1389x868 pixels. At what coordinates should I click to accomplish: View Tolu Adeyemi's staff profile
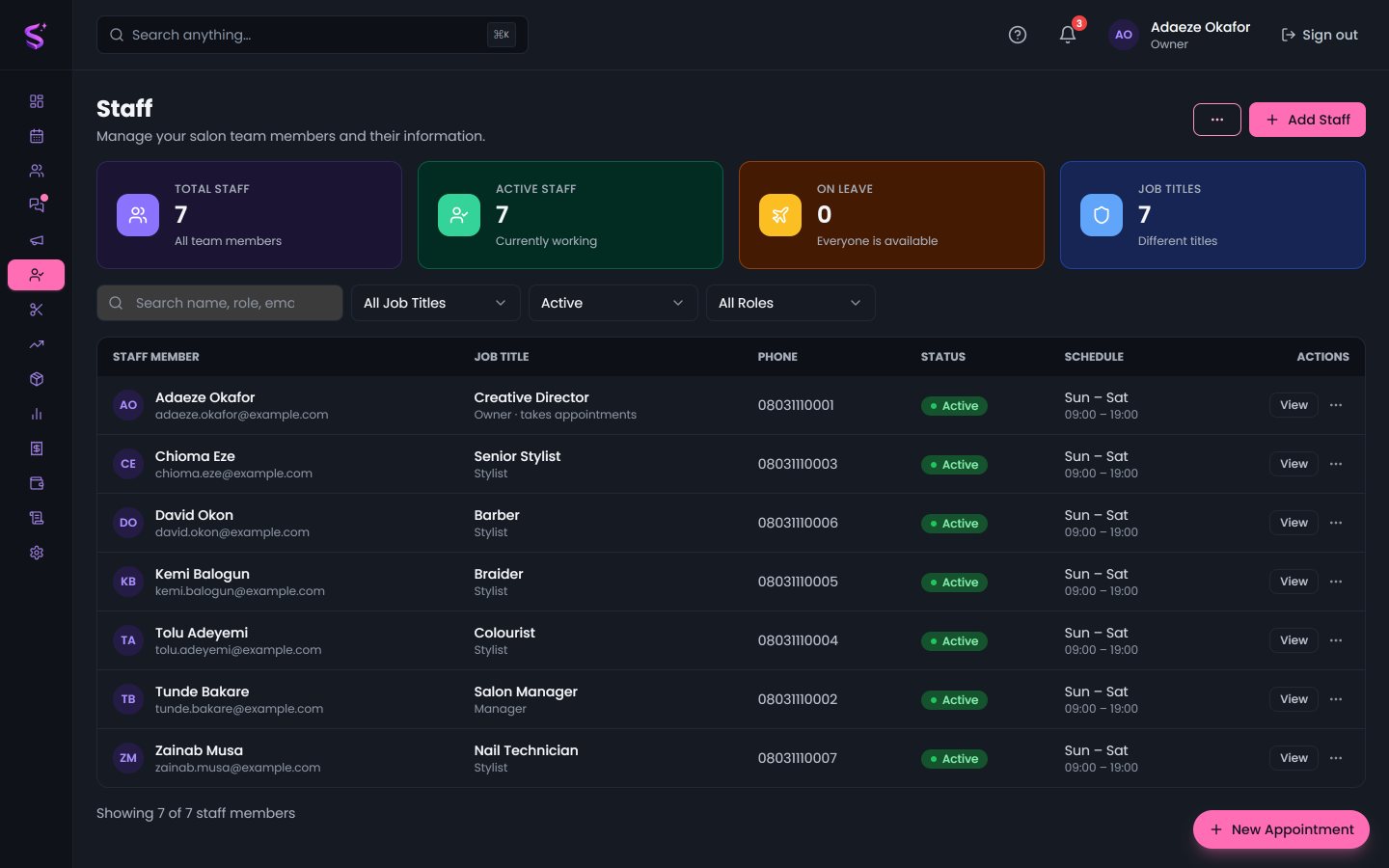coord(1294,640)
